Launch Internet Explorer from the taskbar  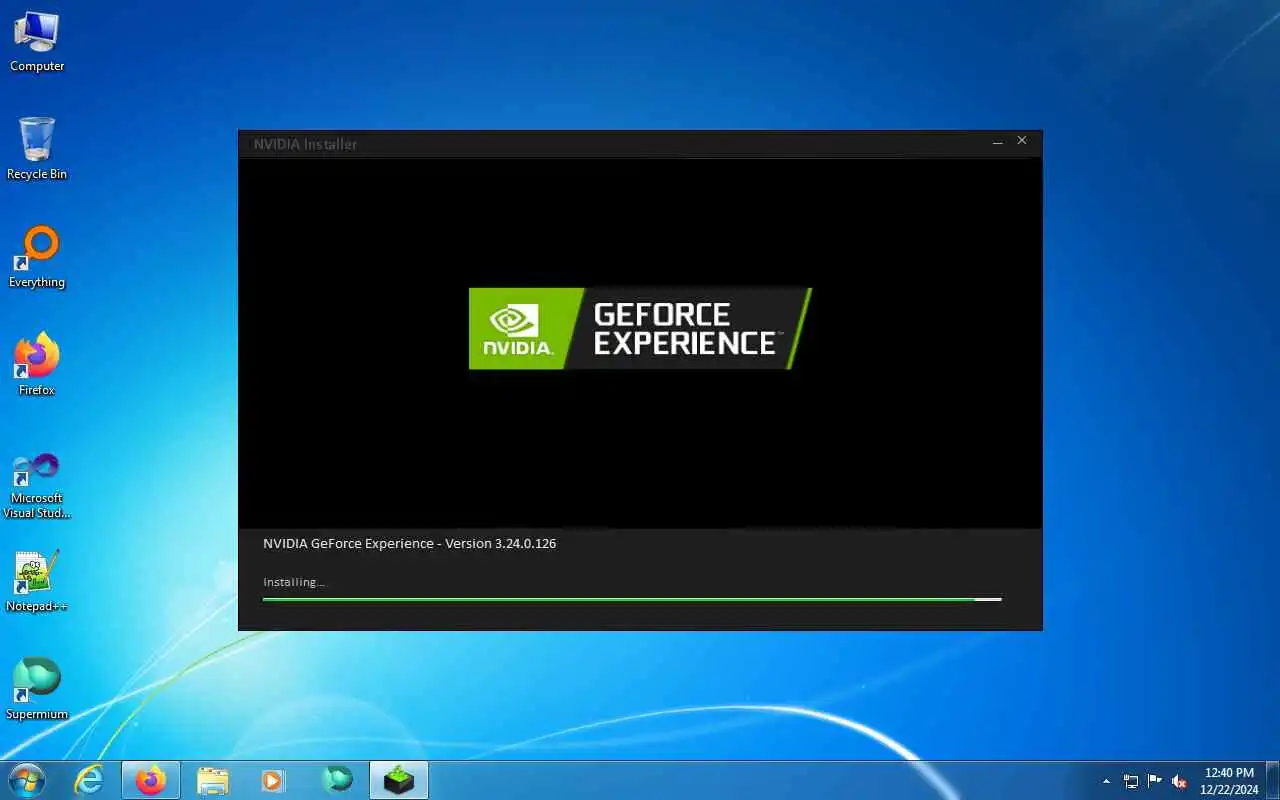(x=90, y=780)
